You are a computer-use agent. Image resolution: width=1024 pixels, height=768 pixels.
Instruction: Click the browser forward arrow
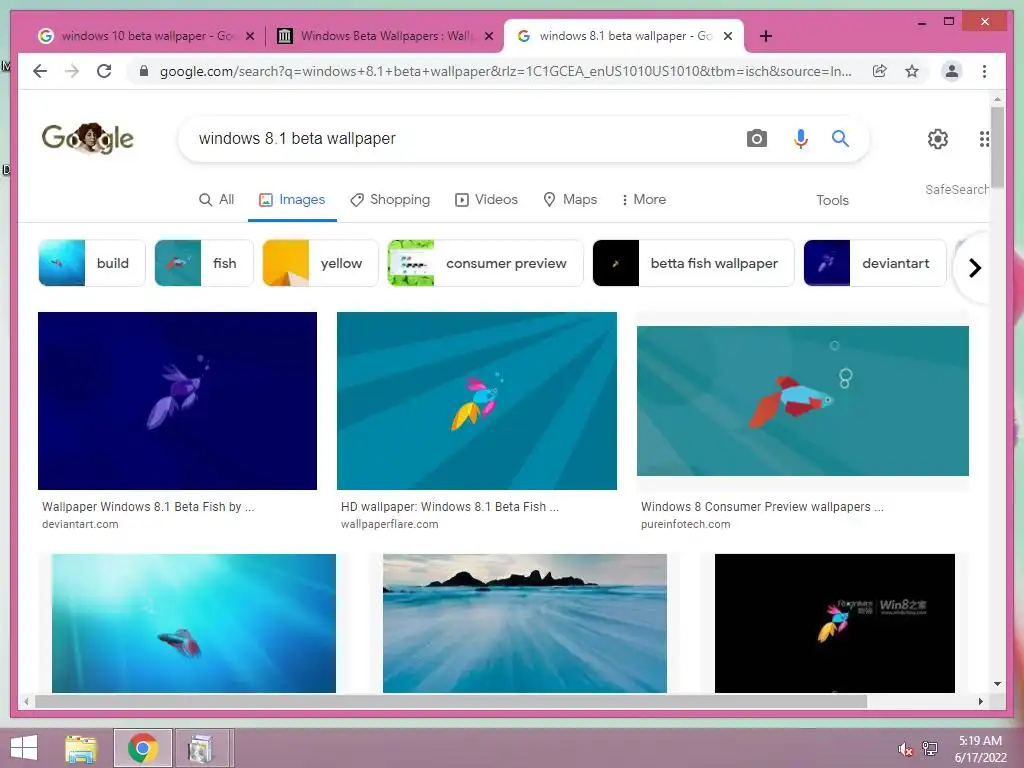[72, 71]
